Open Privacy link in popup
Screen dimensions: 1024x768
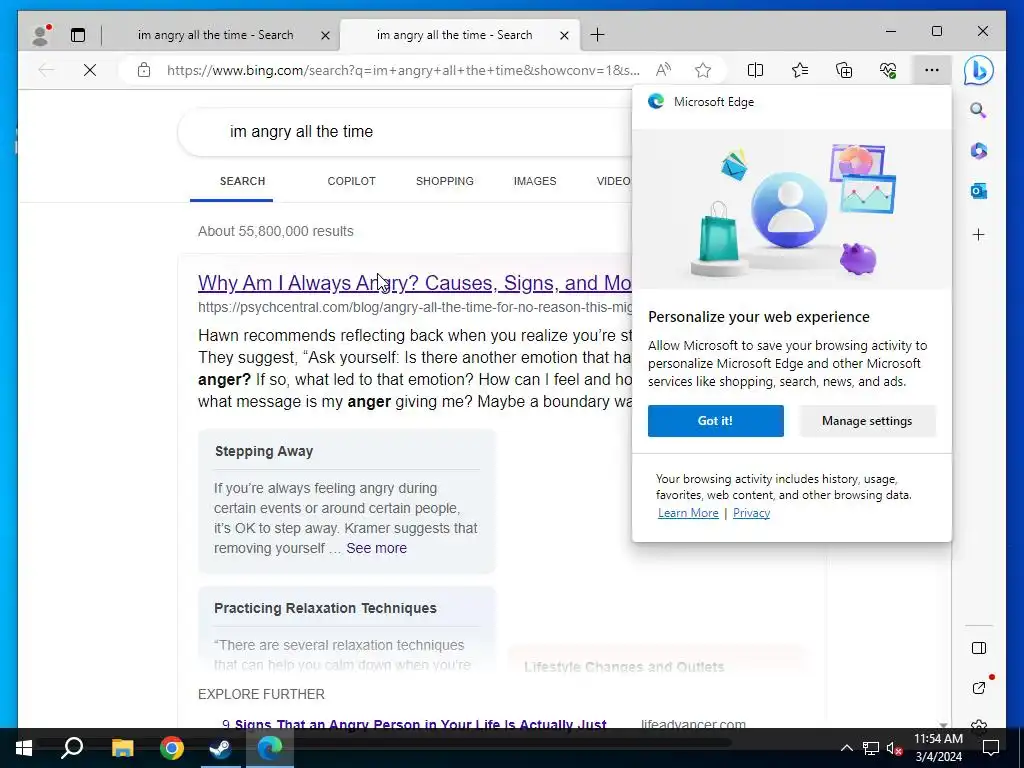751,513
